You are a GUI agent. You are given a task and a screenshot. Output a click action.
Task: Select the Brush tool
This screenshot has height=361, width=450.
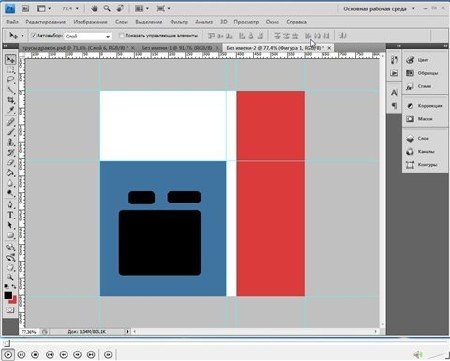point(10,132)
